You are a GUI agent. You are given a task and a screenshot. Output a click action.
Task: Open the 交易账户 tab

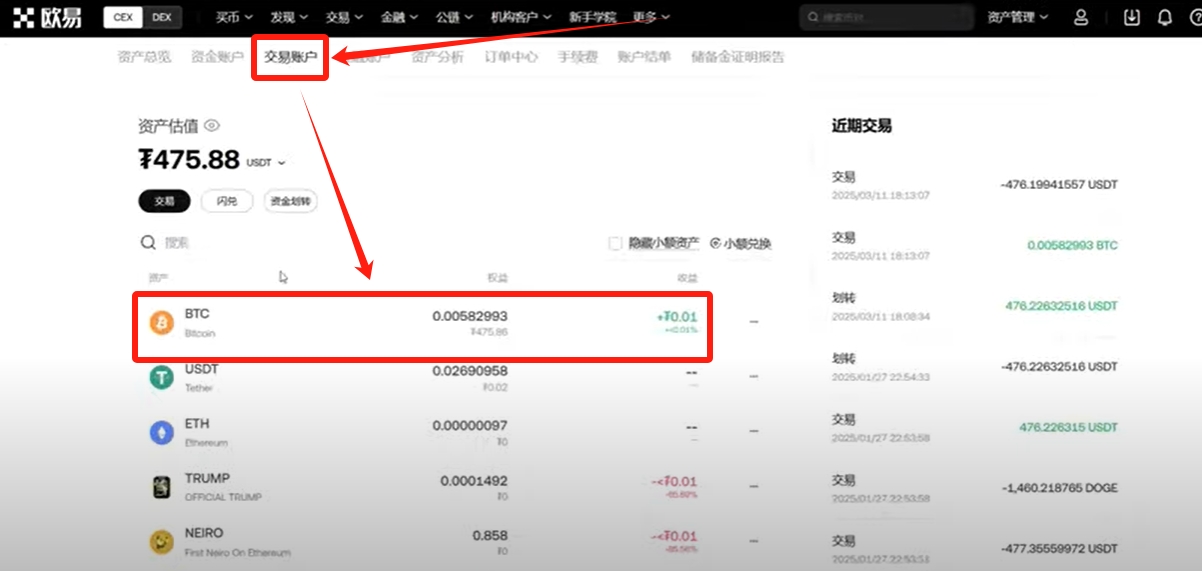pyautogui.click(x=290, y=58)
